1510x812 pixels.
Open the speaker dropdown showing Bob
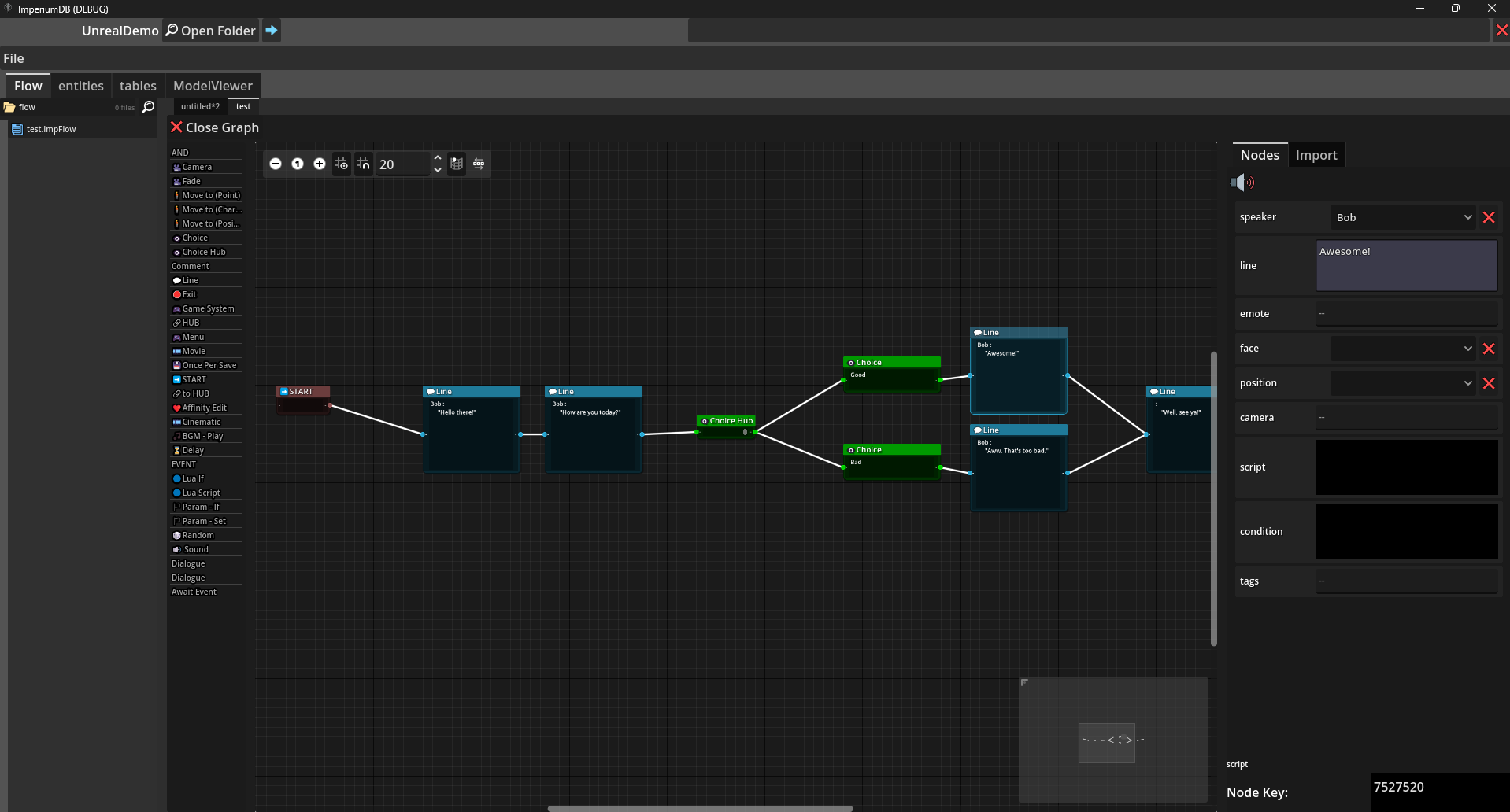(1403, 217)
